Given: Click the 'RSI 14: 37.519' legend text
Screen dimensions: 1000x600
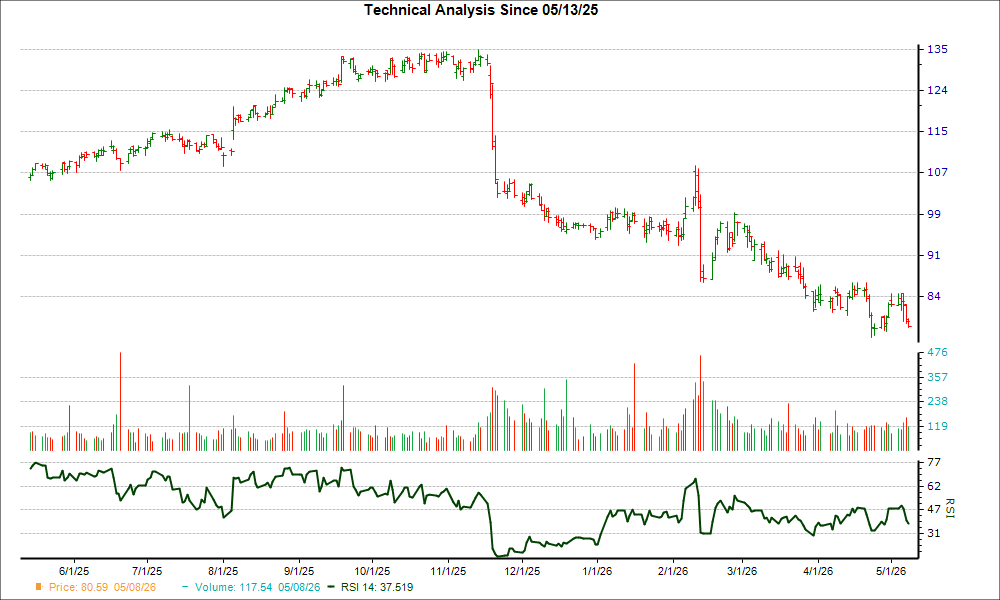Looking at the screenshot, I should 377,587.
